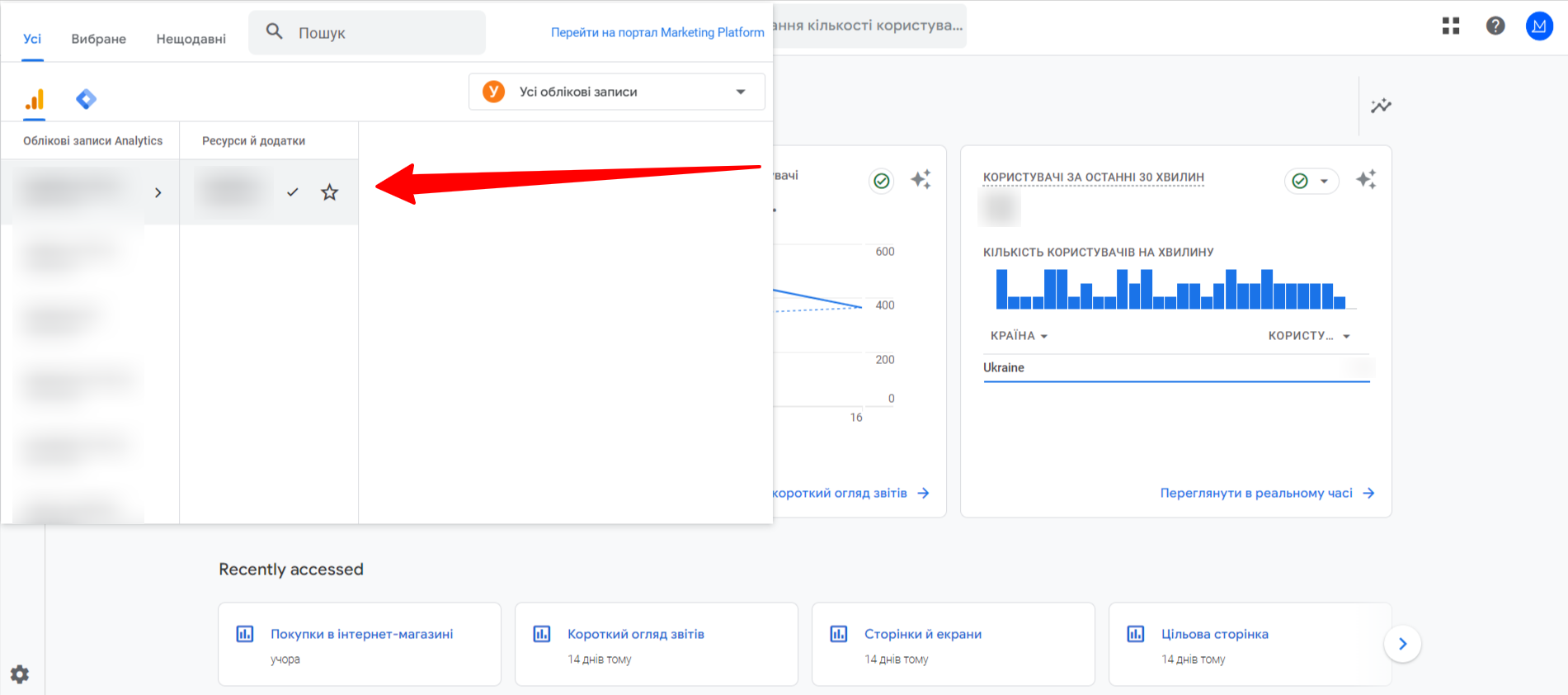Open the Покупки в інтернет-магазині report card

point(360,644)
